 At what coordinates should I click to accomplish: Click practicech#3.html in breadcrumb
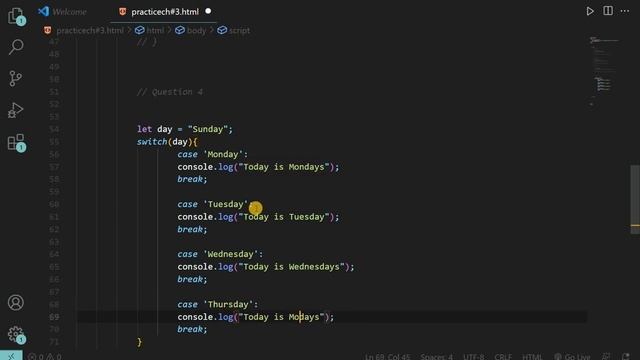[90, 30]
